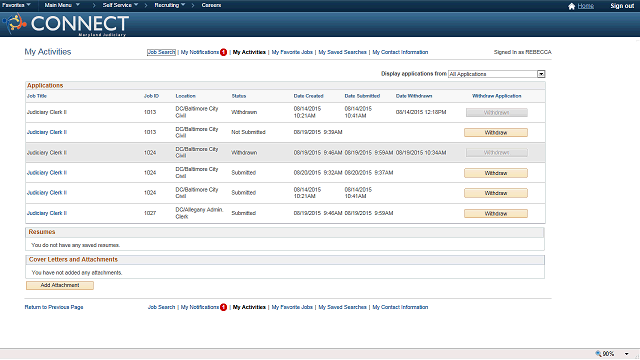Open the Favorites dropdown menu
The image size is (640, 360).
[16, 5]
